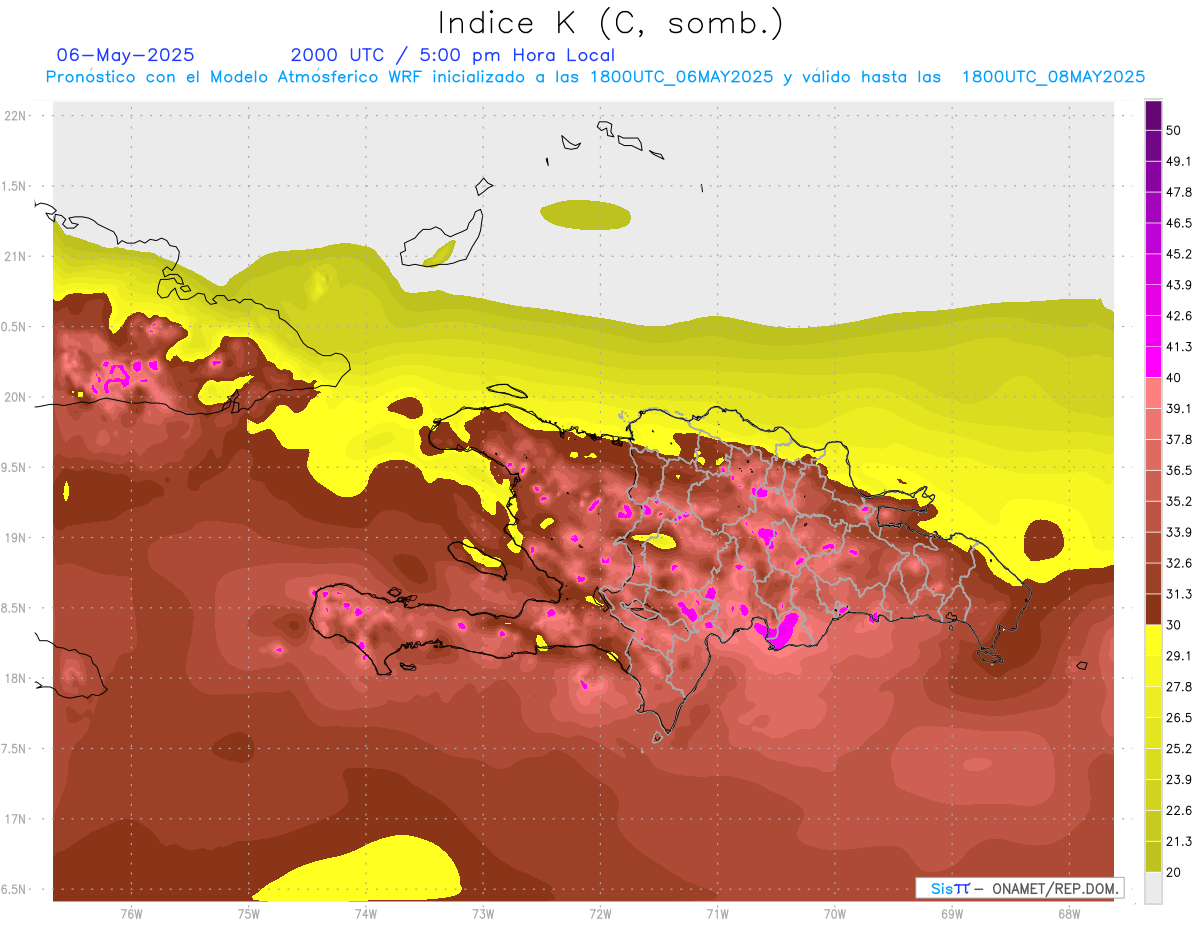Image resolution: width=1200 pixels, height=927 pixels.
Task: Click the colorbar value '20'
Action: coord(1173,873)
